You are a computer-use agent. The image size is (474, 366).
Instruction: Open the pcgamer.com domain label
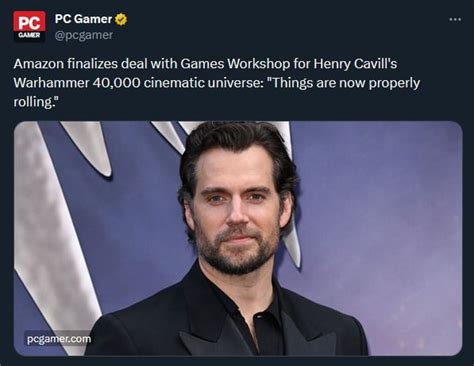pyautogui.click(x=59, y=339)
